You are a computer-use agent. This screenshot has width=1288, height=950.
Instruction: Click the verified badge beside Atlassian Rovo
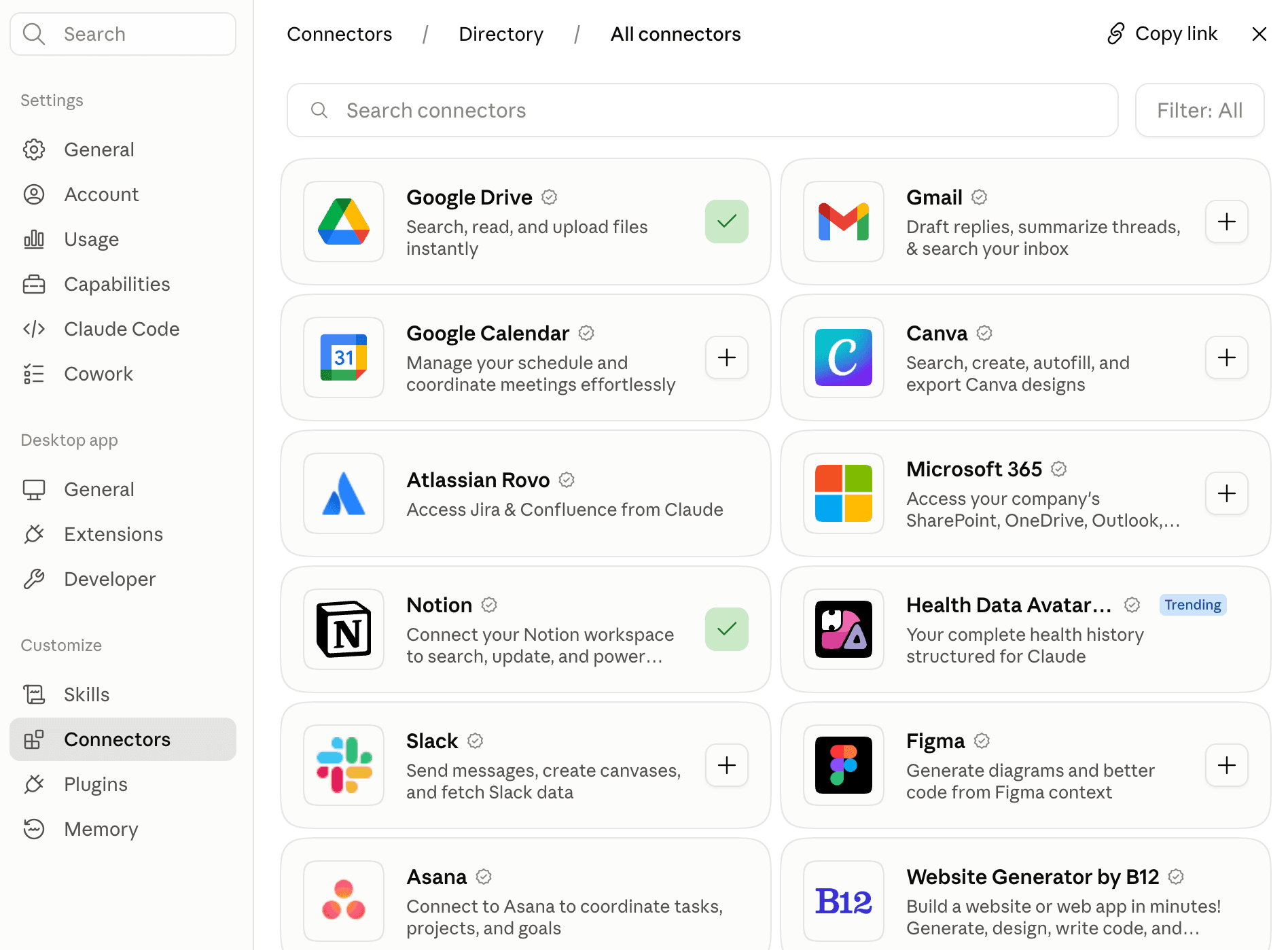pyautogui.click(x=567, y=480)
